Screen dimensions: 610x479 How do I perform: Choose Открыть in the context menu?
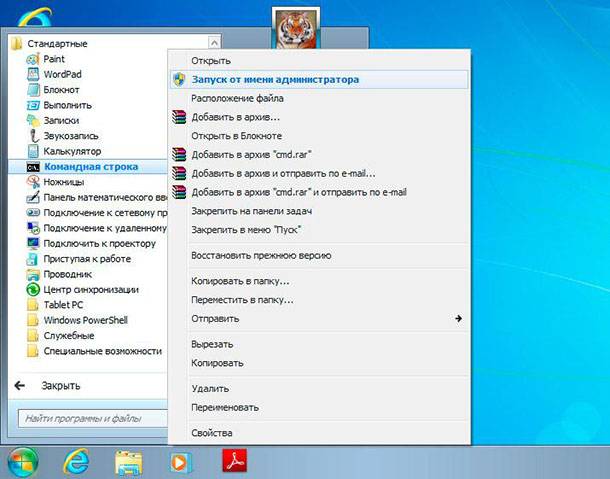point(319,61)
